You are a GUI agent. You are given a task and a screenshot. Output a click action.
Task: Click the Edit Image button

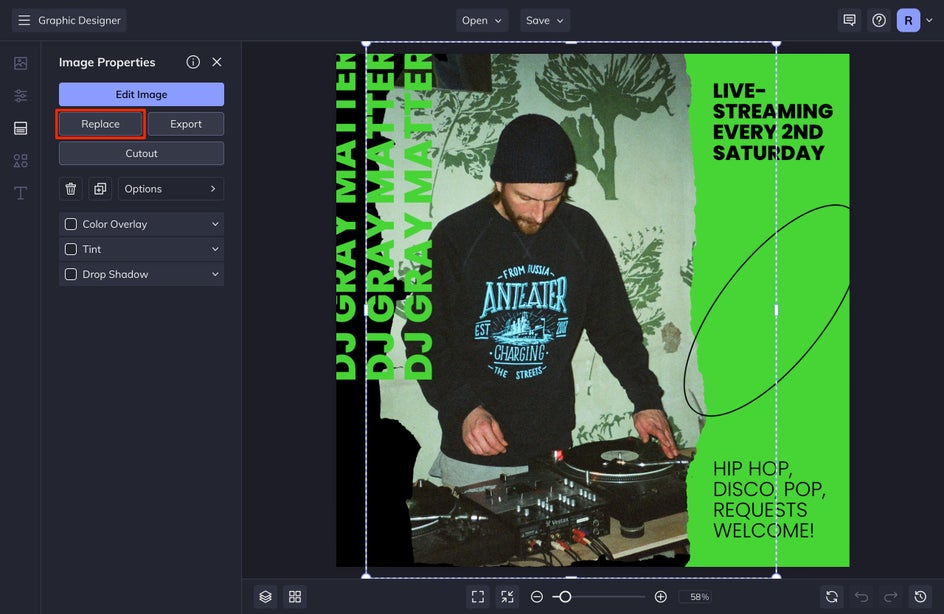[x=141, y=95]
